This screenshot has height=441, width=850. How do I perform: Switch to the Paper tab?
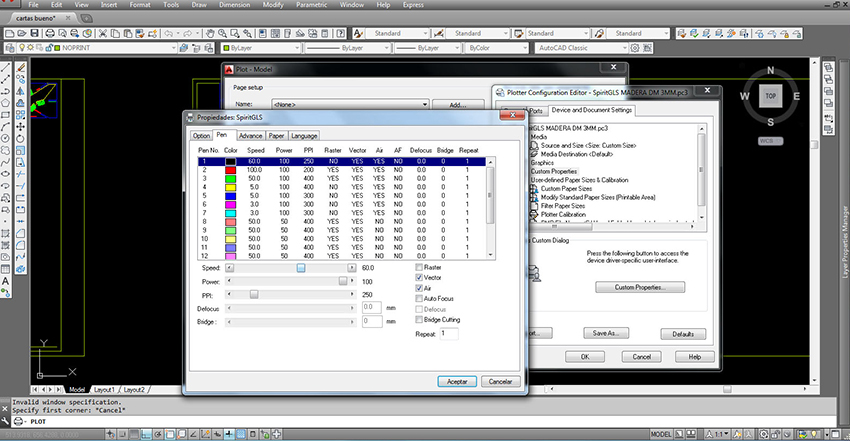[x=276, y=136]
